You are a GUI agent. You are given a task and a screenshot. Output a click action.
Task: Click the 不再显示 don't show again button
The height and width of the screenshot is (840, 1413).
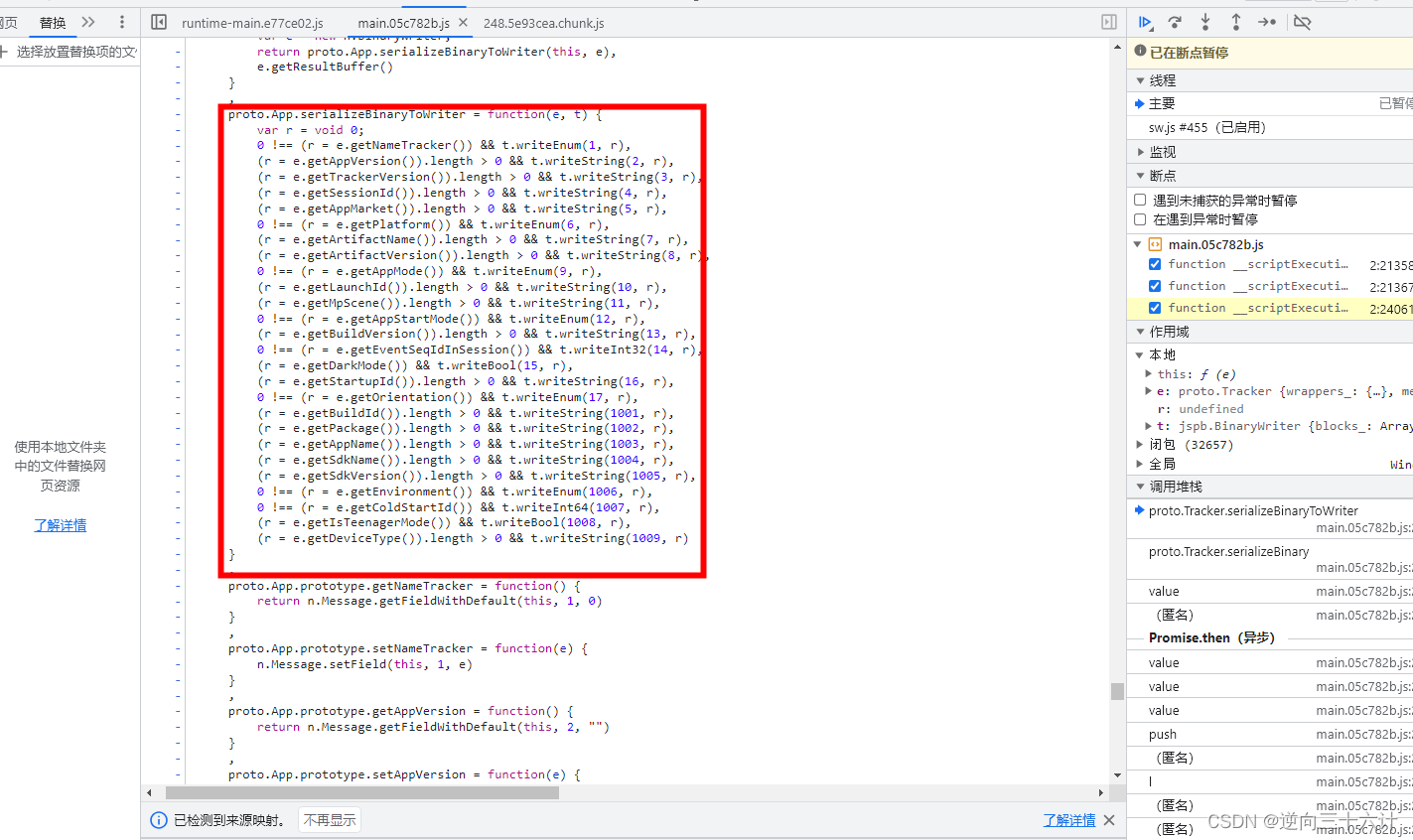click(330, 820)
